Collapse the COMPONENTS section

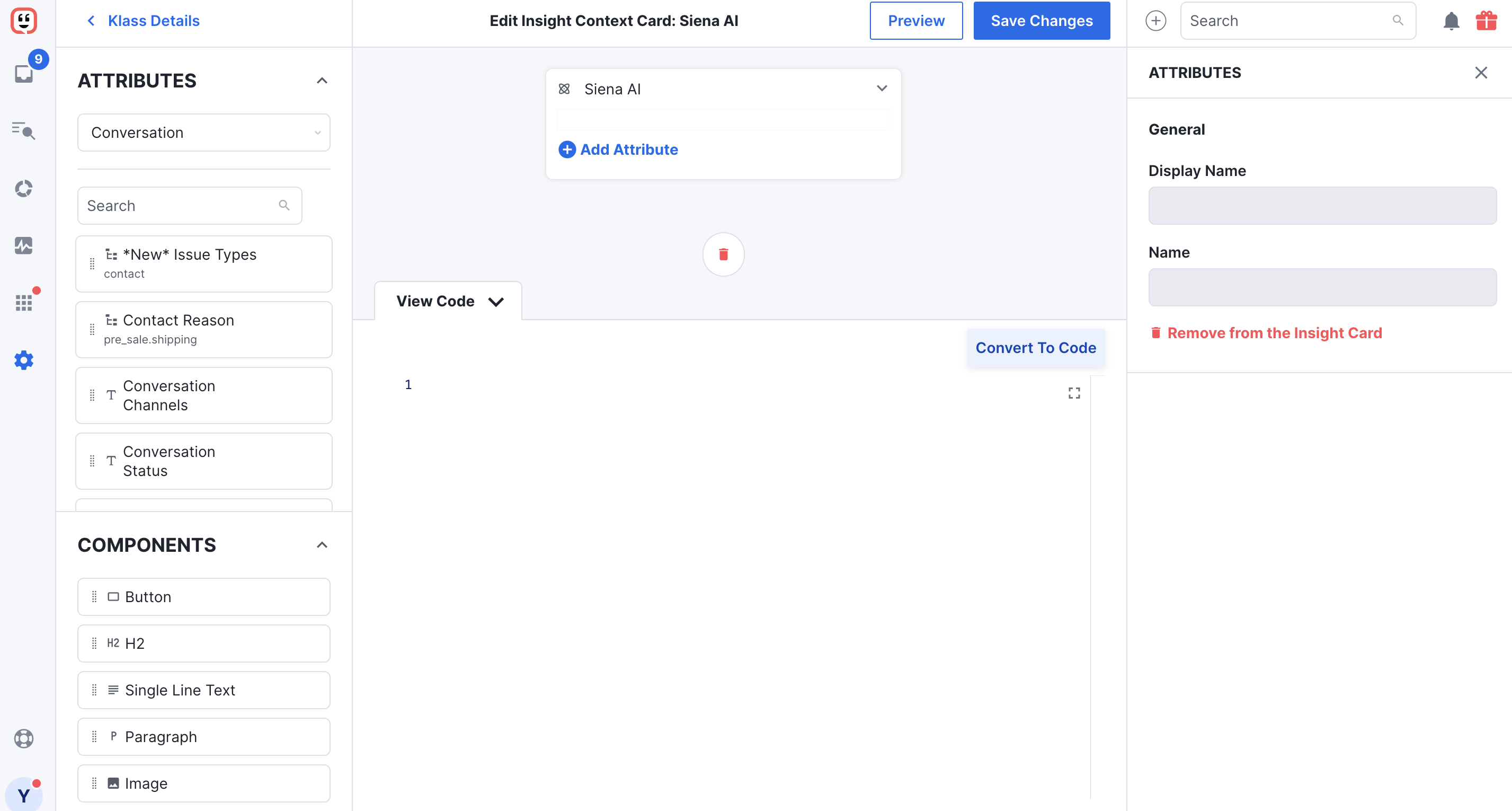tap(322, 545)
